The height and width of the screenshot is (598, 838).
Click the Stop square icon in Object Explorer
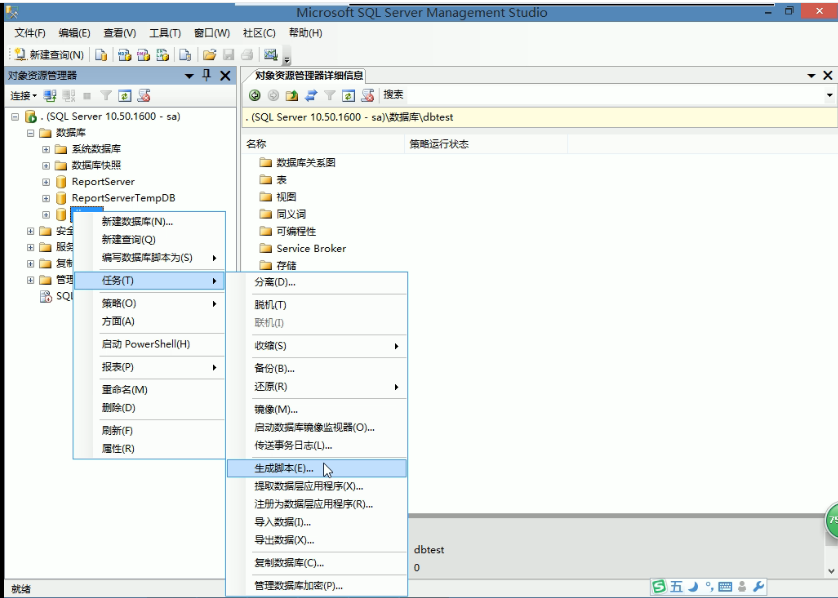pos(87,96)
